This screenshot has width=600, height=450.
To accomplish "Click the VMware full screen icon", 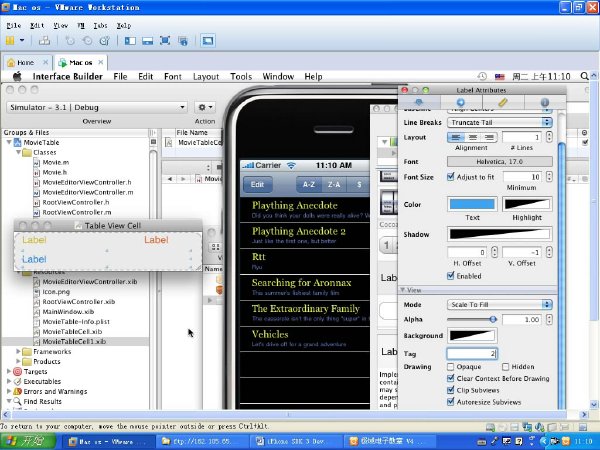I will coord(165,41).
